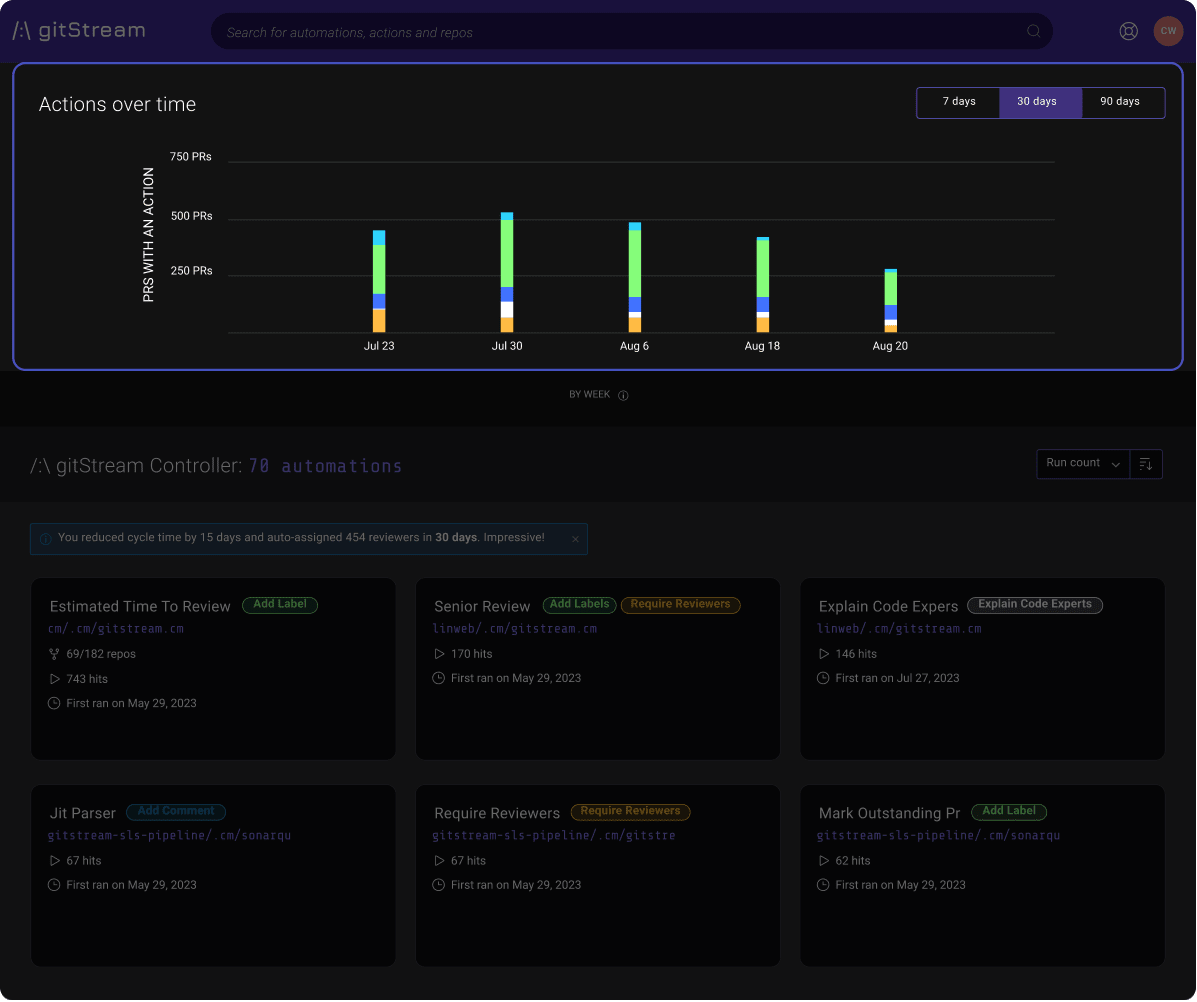Click the Require Reviewers tag on Require Reviewers card
Image resolution: width=1197 pixels, height=1002 pixels.
tap(630, 811)
